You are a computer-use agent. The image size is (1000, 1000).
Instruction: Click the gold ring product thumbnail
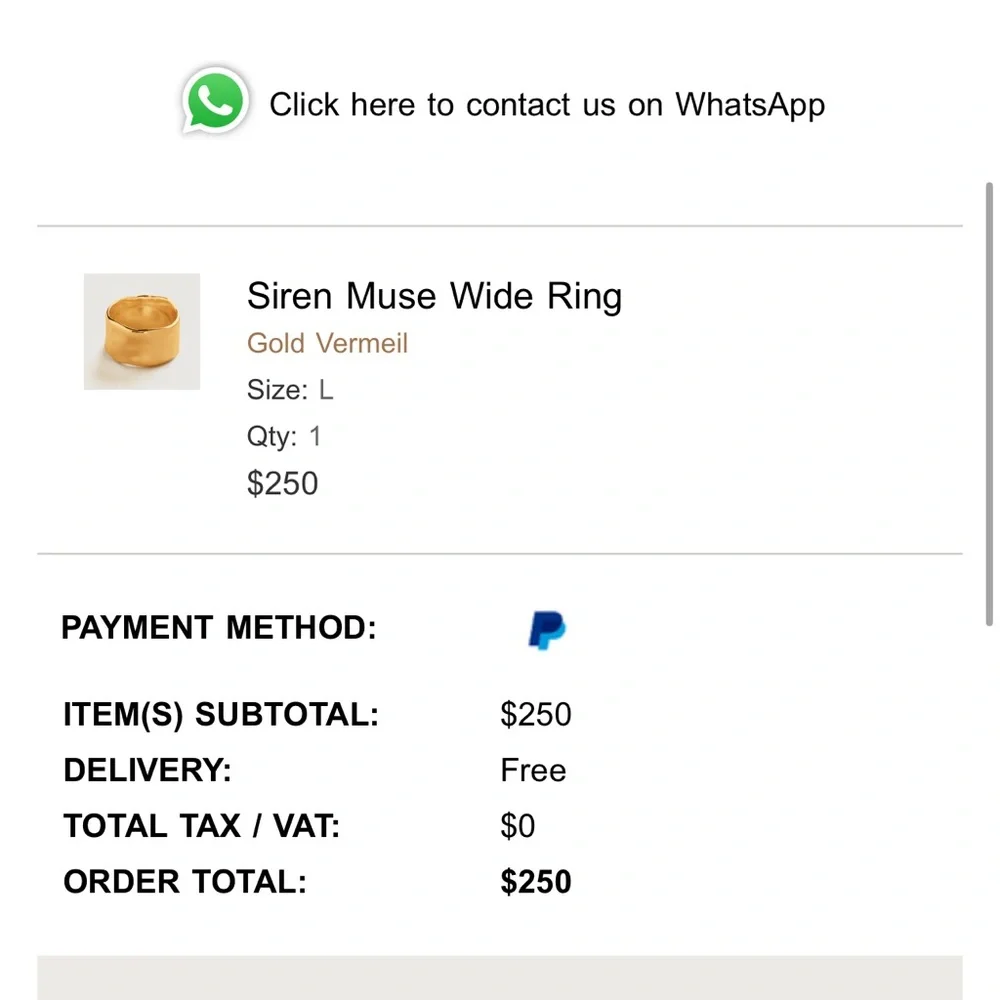coord(142,331)
